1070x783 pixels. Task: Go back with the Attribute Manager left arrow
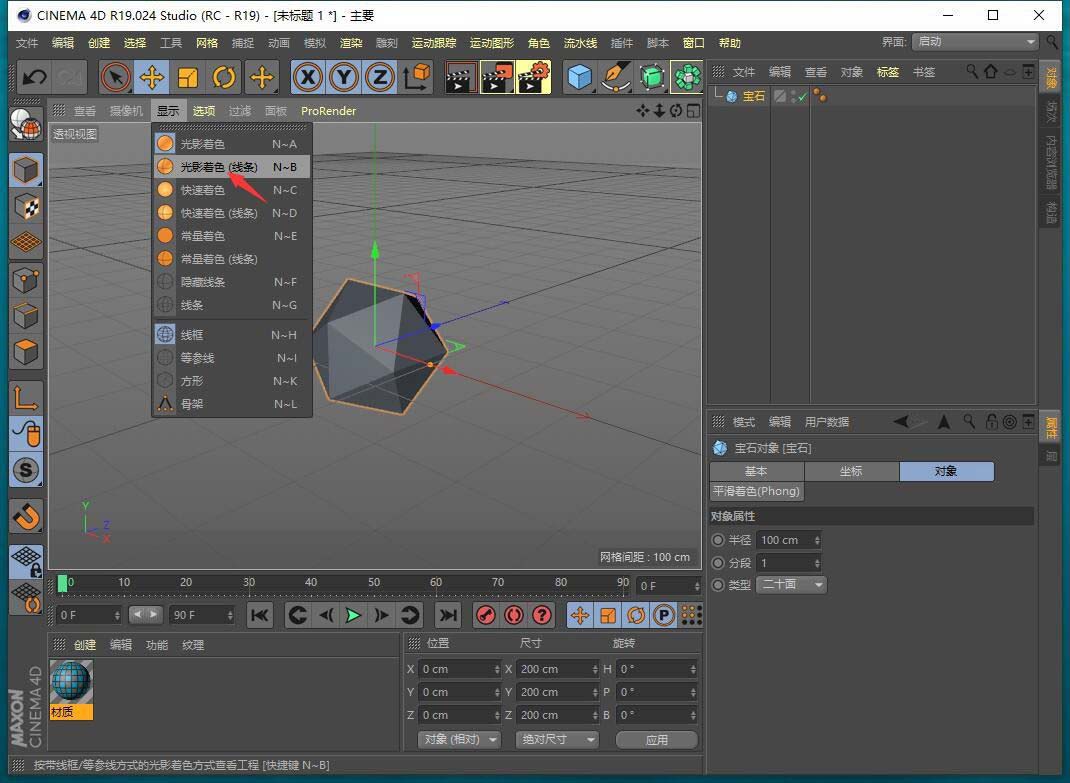click(x=902, y=422)
